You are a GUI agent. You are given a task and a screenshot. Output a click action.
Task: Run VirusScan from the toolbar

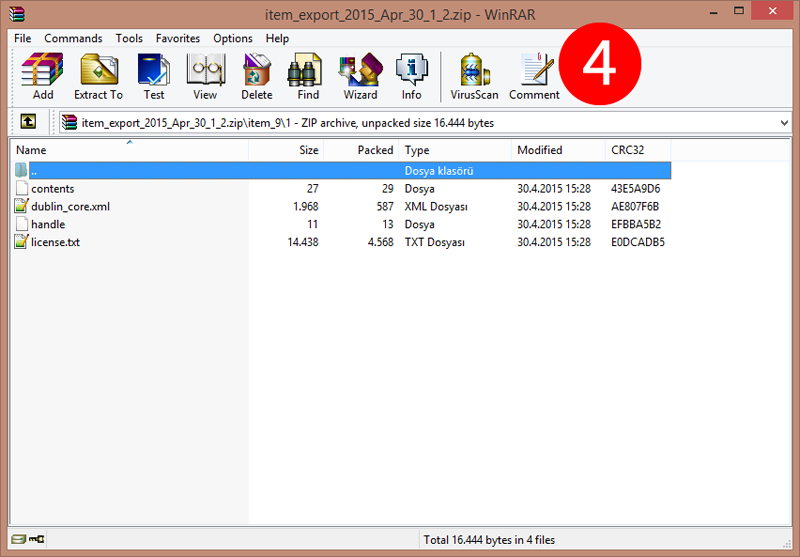pyautogui.click(x=474, y=69)
